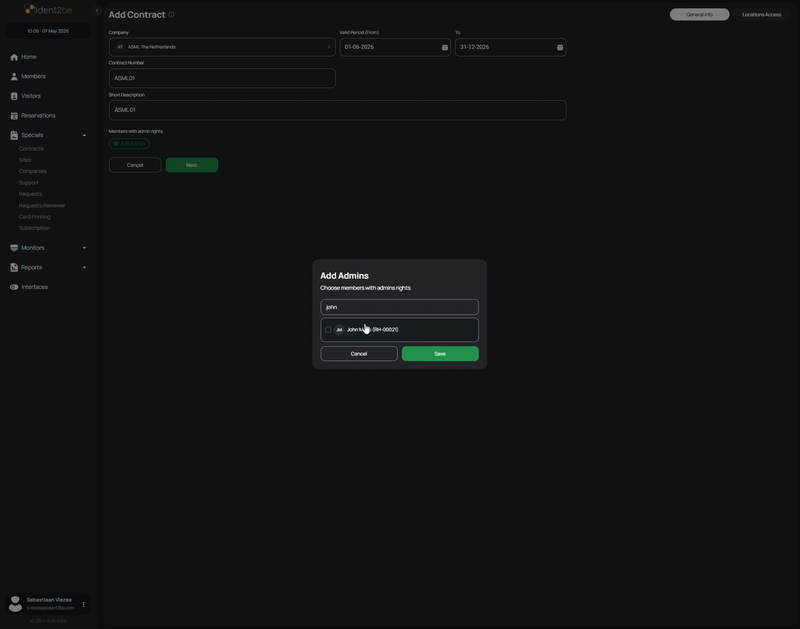The height and width of the screenshot is (629, 800).
Task: Open the To date calendar icon
Action: (x=560, y=47)
